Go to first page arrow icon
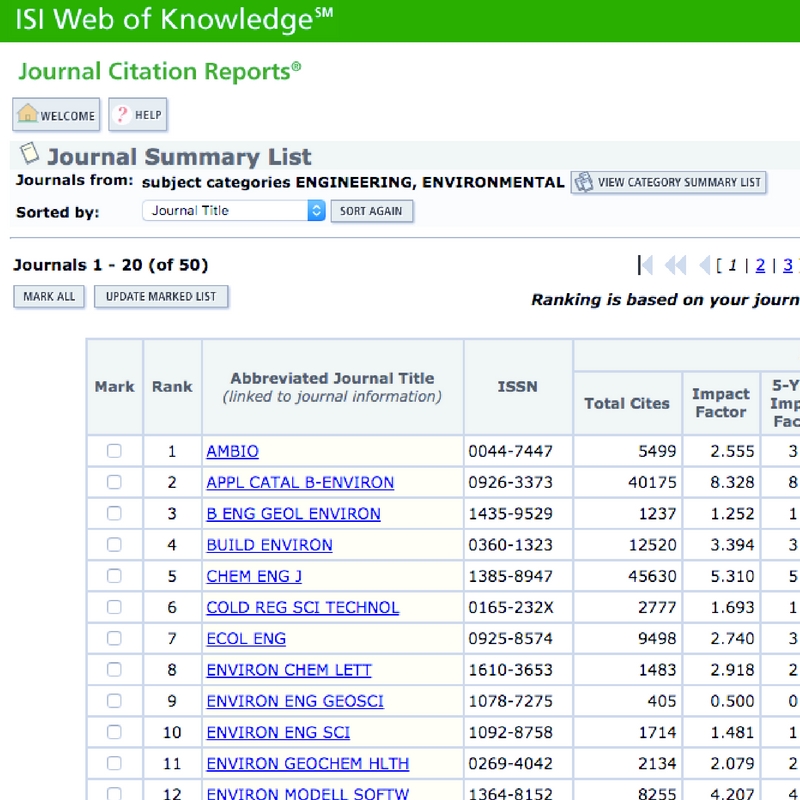Screen dimensions: 800x800 click(645, 265)
